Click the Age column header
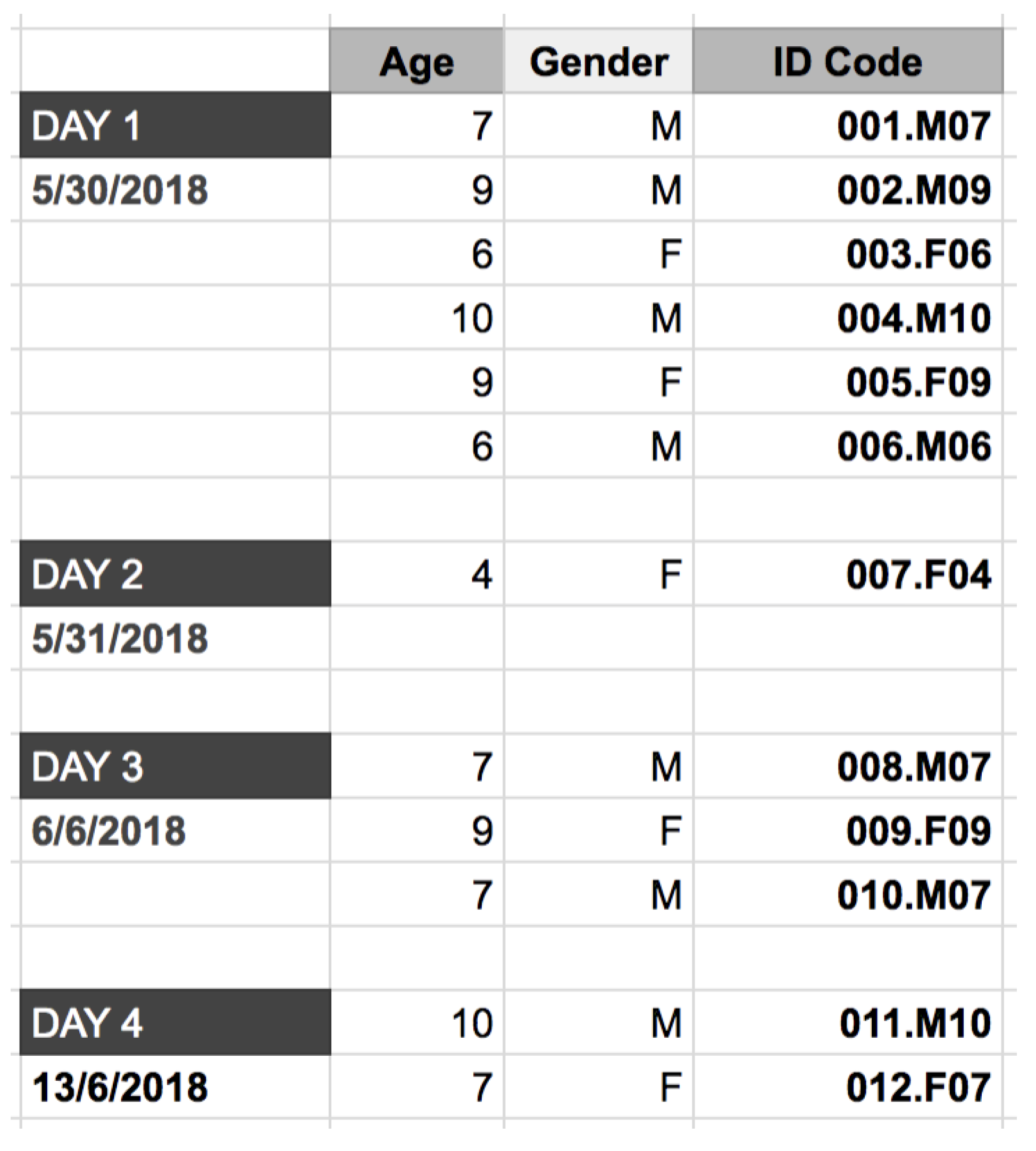Viewport: 1036px width, 1151px height. (x=416, y=62)
